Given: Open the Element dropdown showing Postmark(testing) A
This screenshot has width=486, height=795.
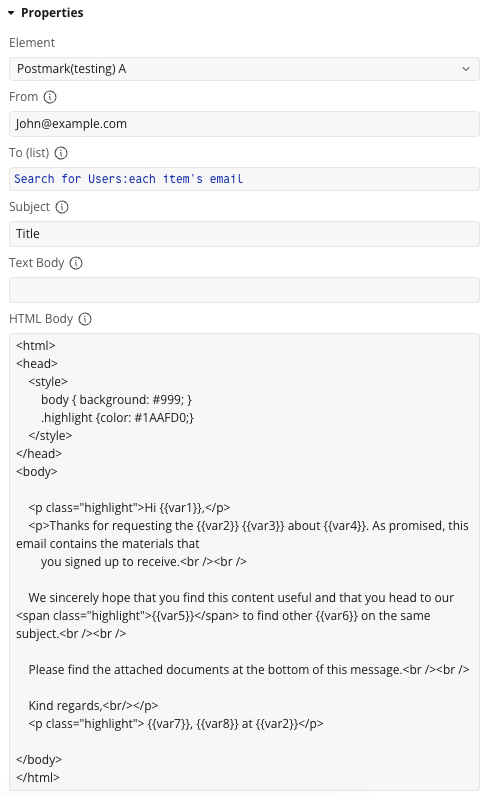Looking at the screenshot, I should point(244,69).
